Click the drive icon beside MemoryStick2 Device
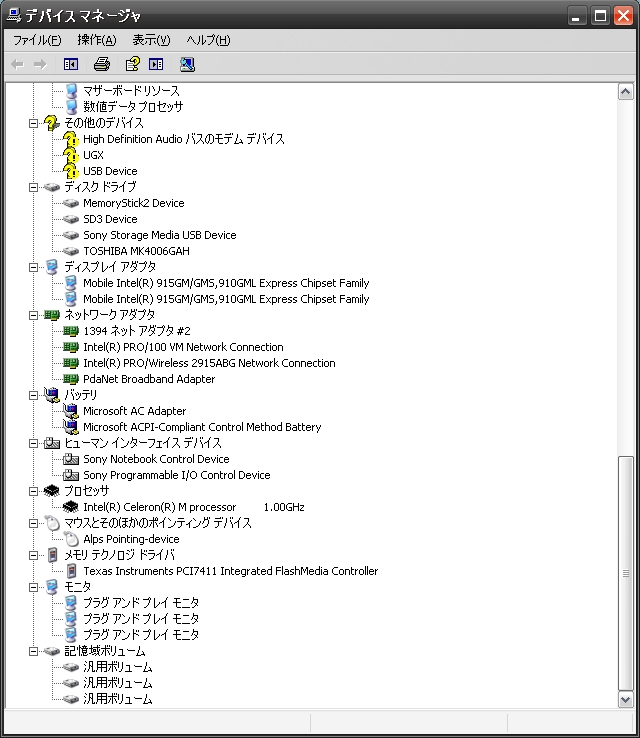 (x=71, y=203)
